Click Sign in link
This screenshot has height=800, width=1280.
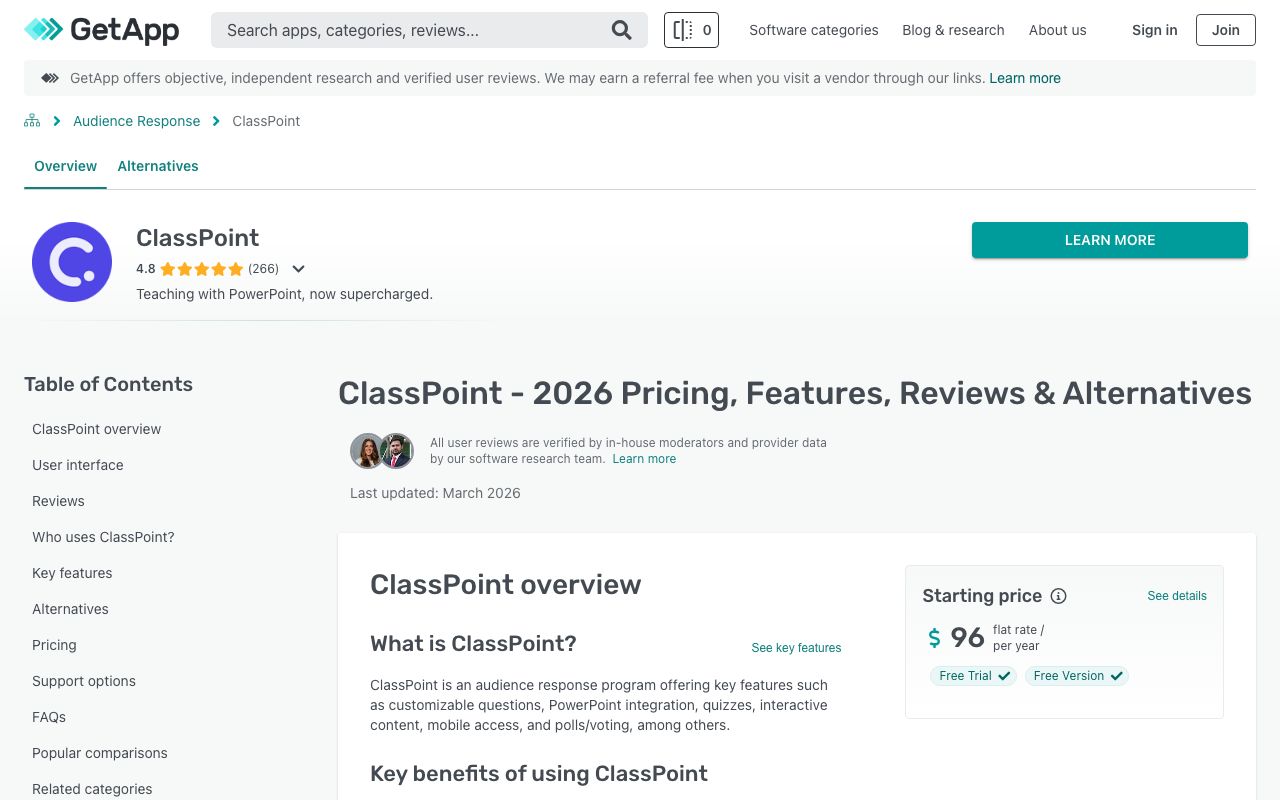[1154, 30]
